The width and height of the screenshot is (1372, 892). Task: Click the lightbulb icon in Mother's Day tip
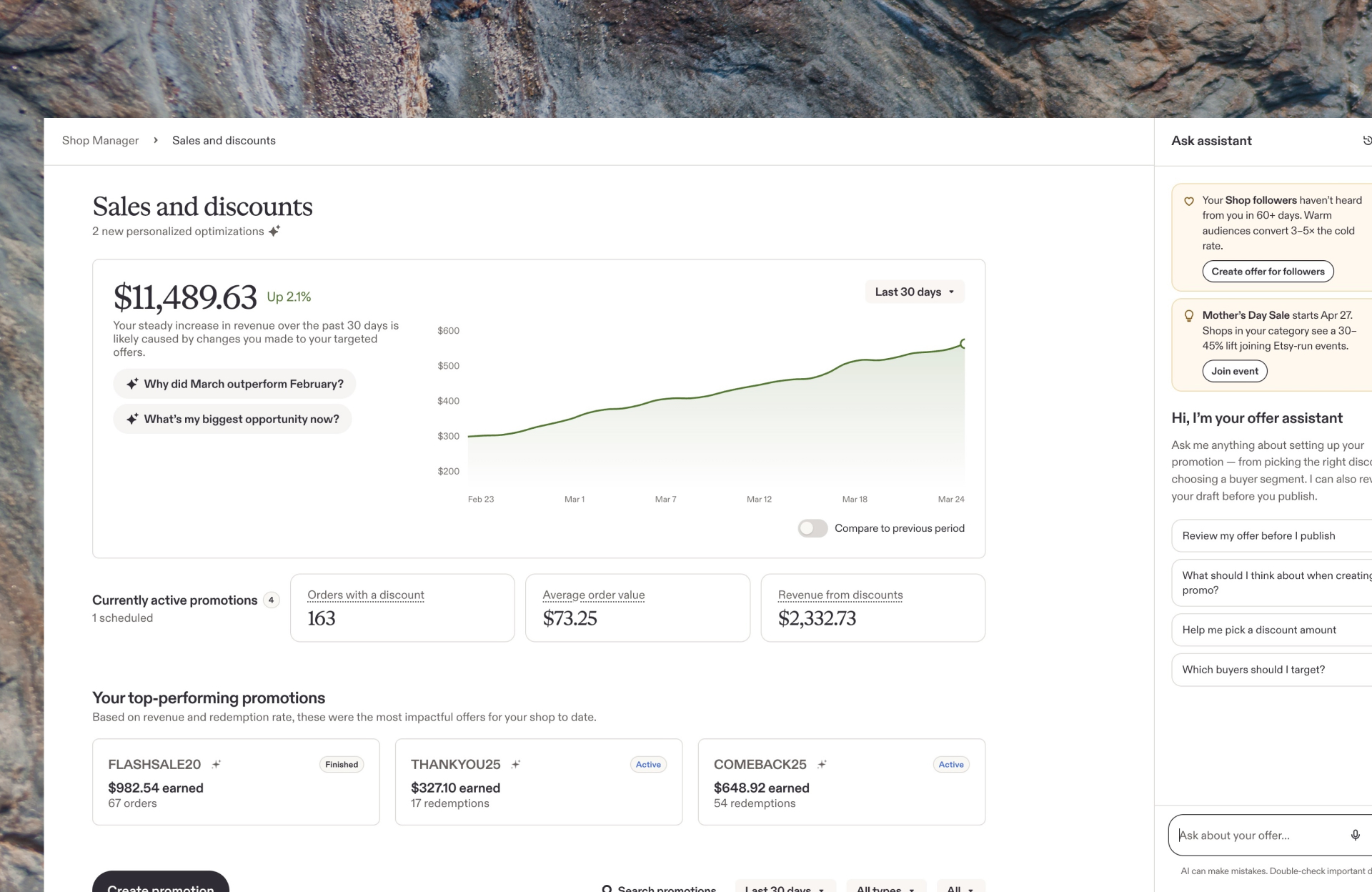pyautogui.click(x=1189, y=316)
